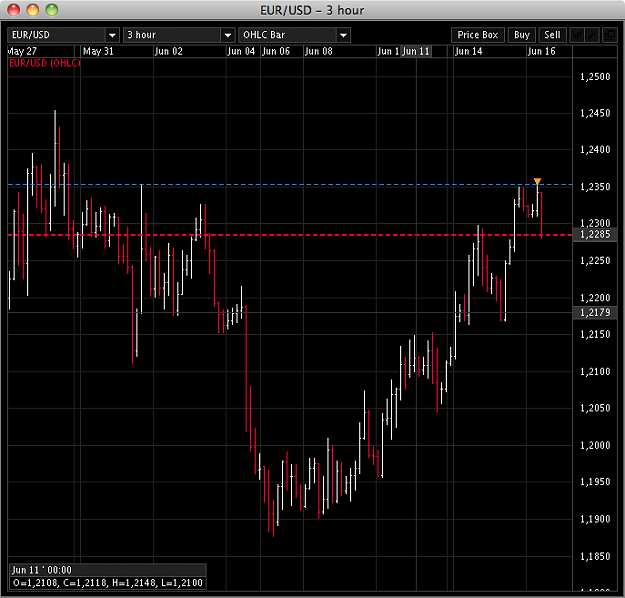
Task: Click the May 31 date header
Action: (98, 51)
